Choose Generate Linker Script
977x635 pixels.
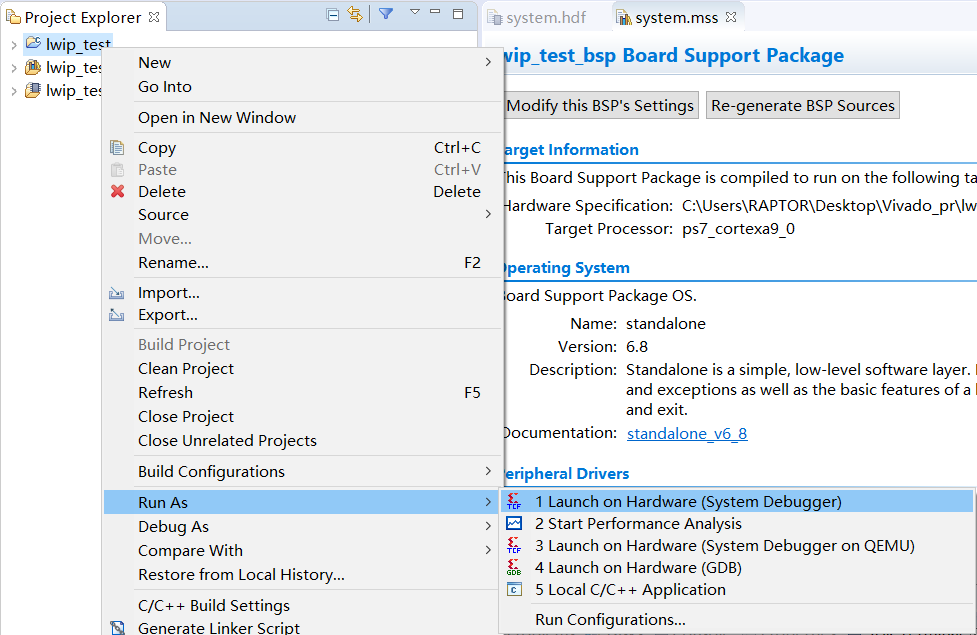[x=303, y=627]
